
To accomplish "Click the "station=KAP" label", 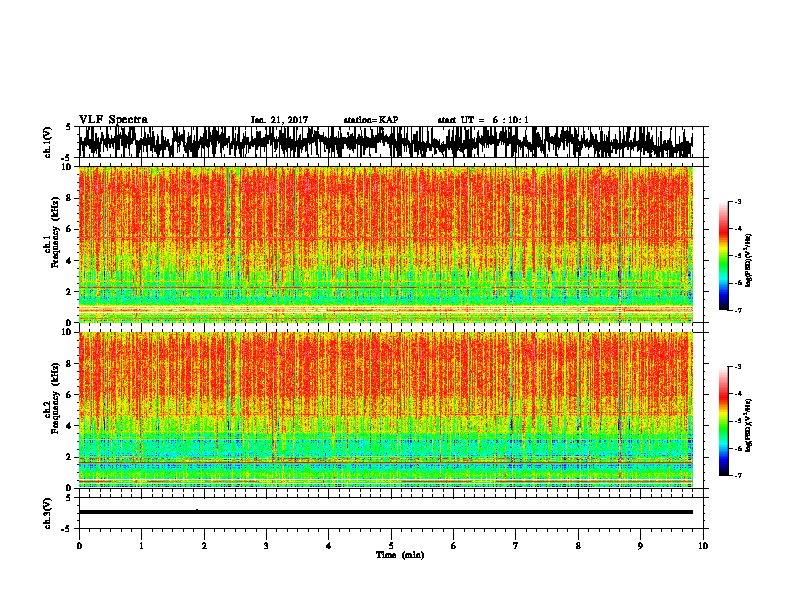I will coord(371,120).
